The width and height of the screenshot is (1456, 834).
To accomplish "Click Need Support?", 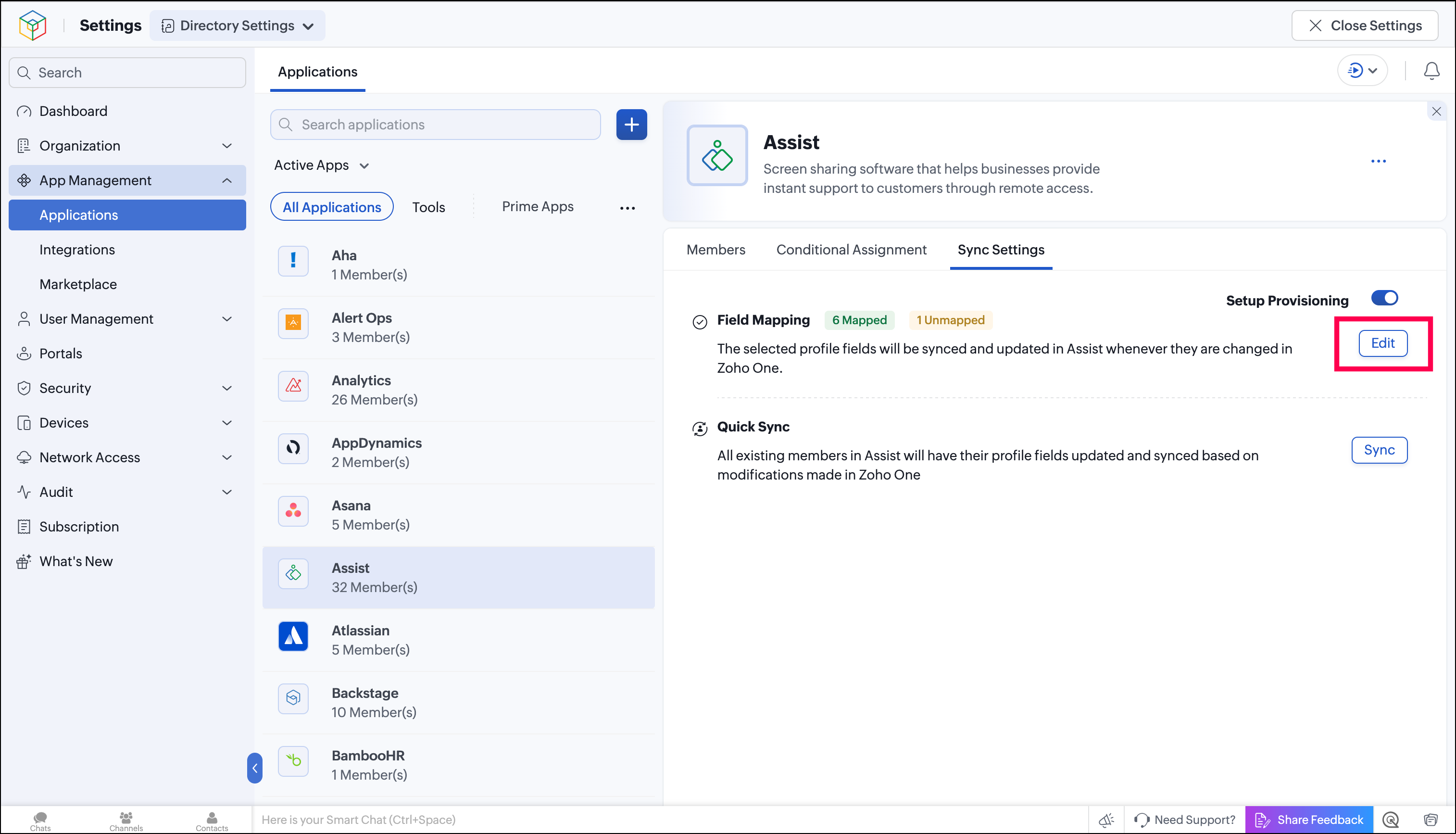I will [1185, 820].
